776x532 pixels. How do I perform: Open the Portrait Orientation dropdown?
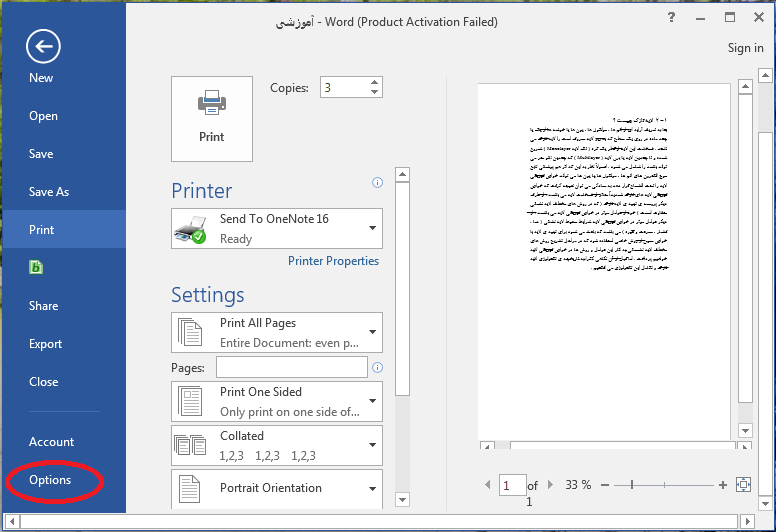tap(277, 489)
